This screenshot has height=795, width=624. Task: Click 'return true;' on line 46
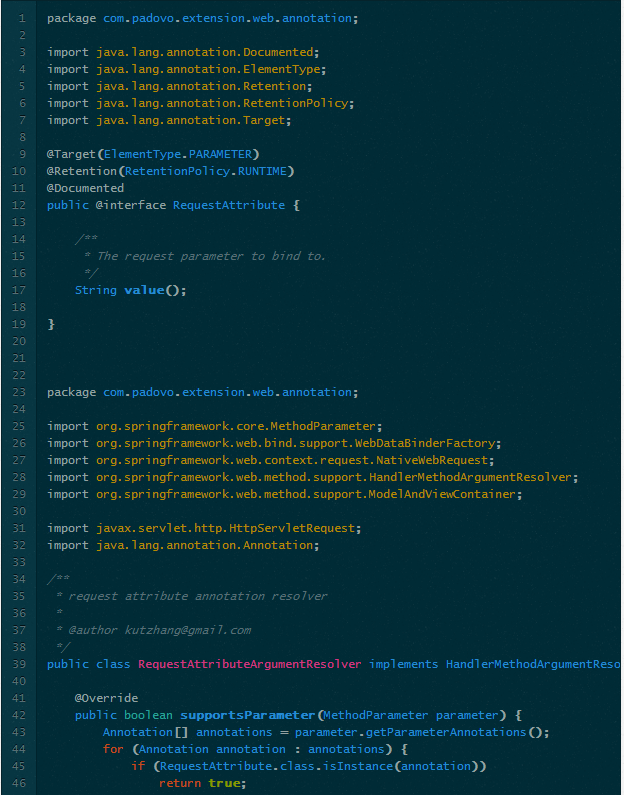coord(203,783)
